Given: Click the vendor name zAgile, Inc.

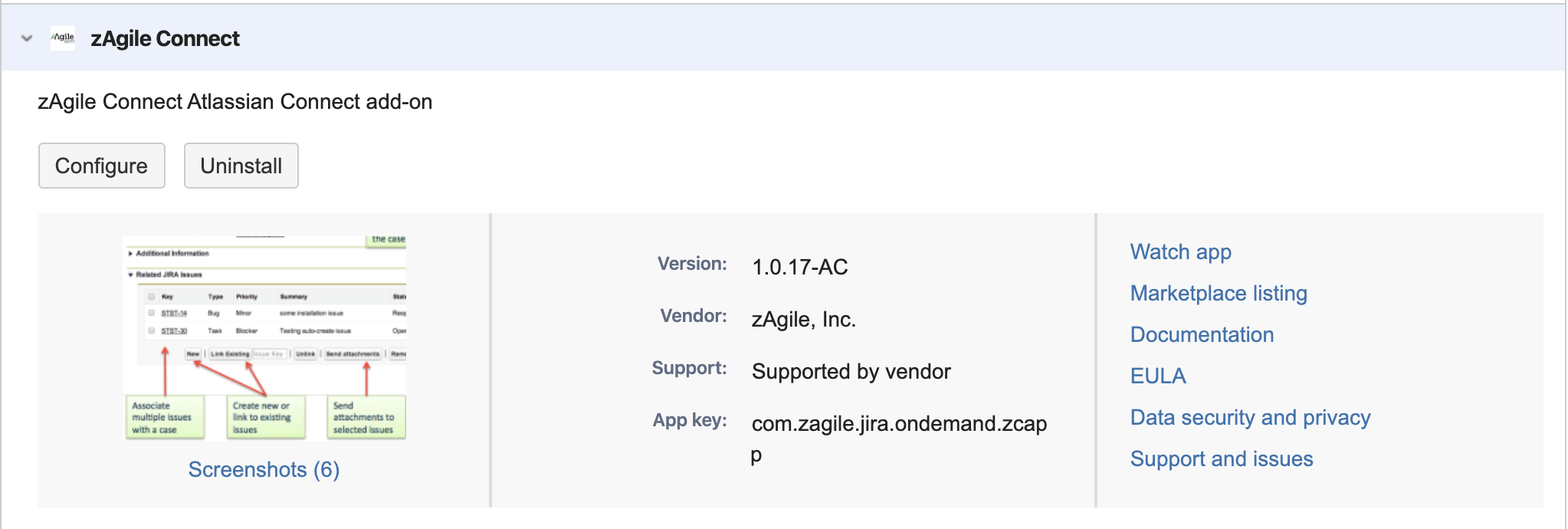Looking at the screenshot, I should [x=803, y=319].
